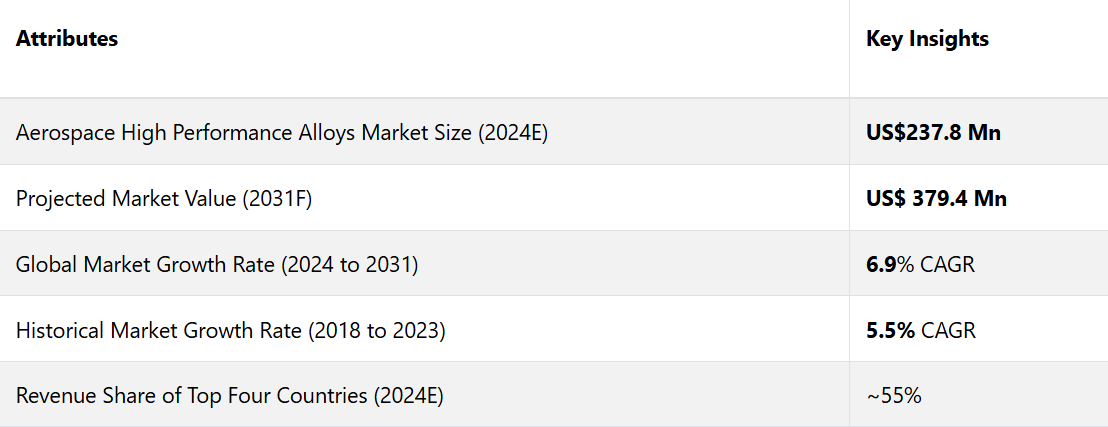Click the US$ 379.4 Mn value
This screenshot has height=427, width=1108.
point(936,198)
